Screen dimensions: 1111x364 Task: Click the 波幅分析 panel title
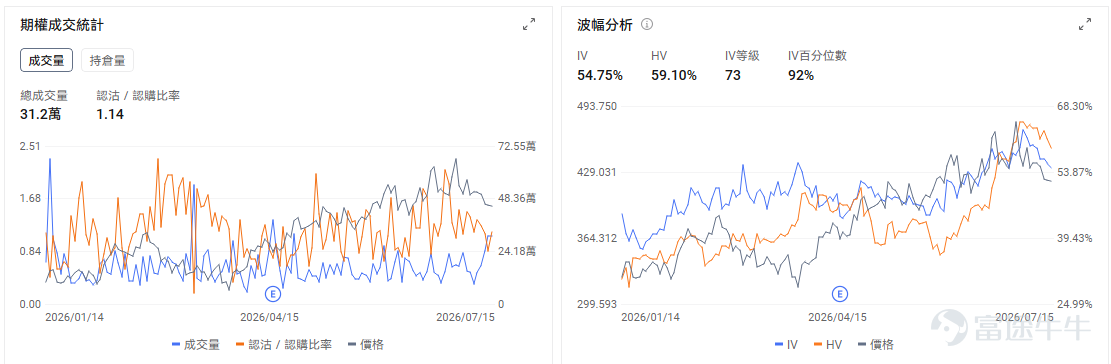tap(605, 25)
